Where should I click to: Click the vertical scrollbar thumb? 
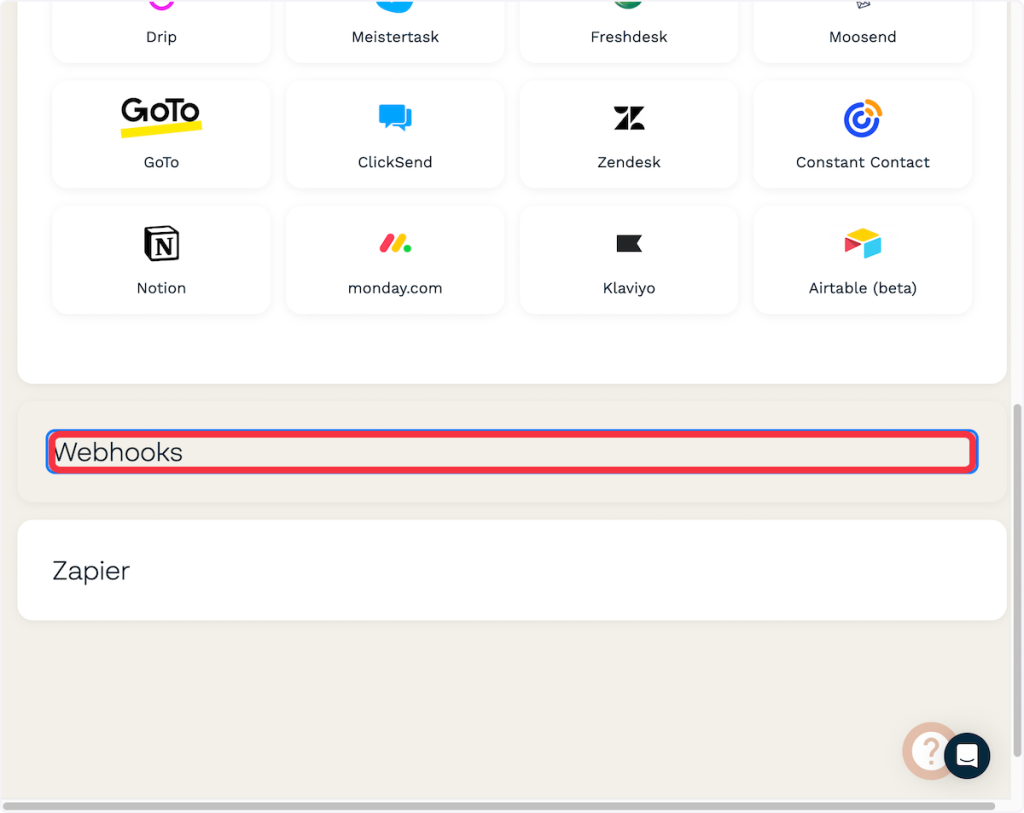tap(1018, 580)
